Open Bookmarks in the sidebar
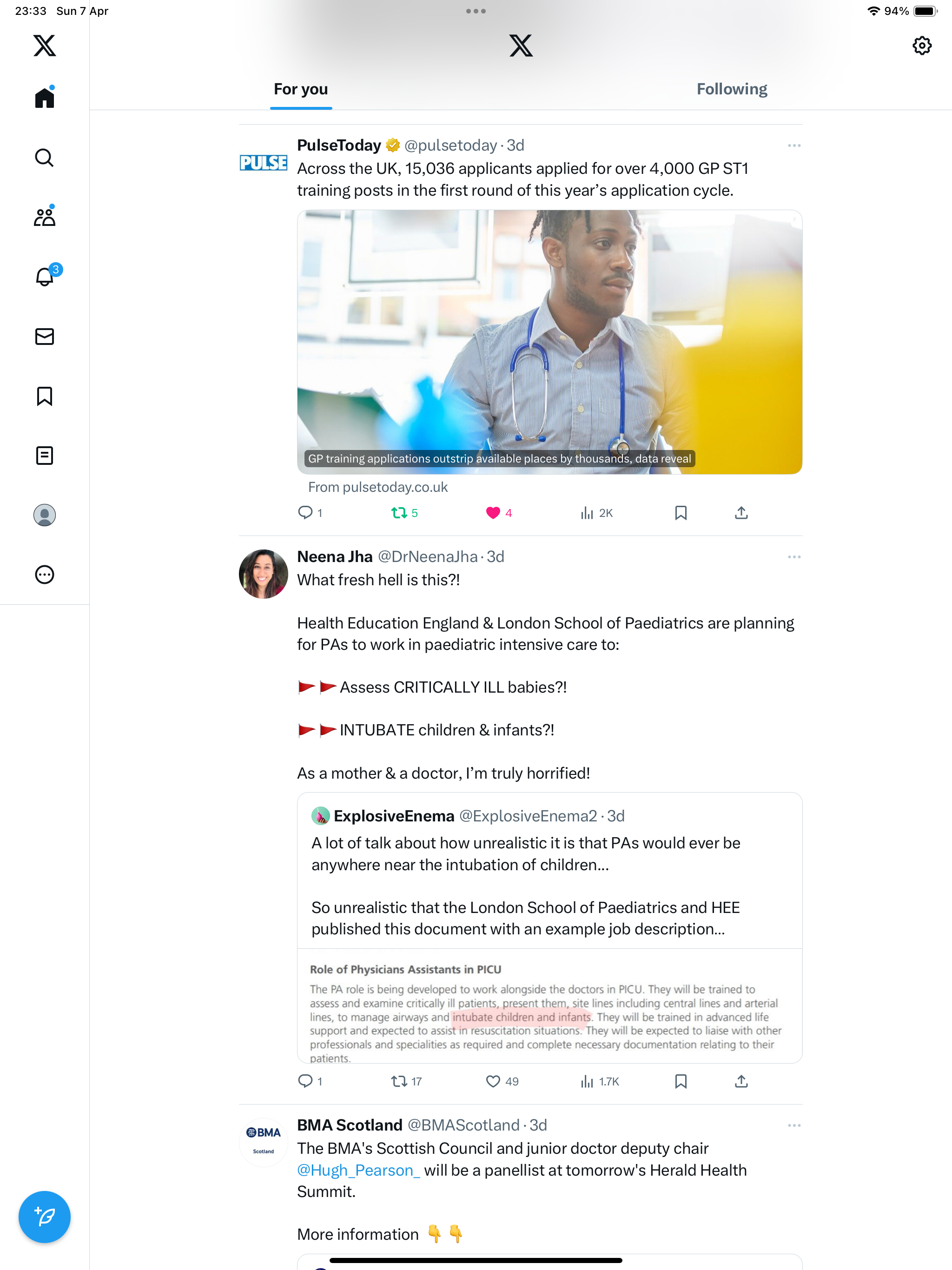952x1270 pixels. [x=44, y=396]
